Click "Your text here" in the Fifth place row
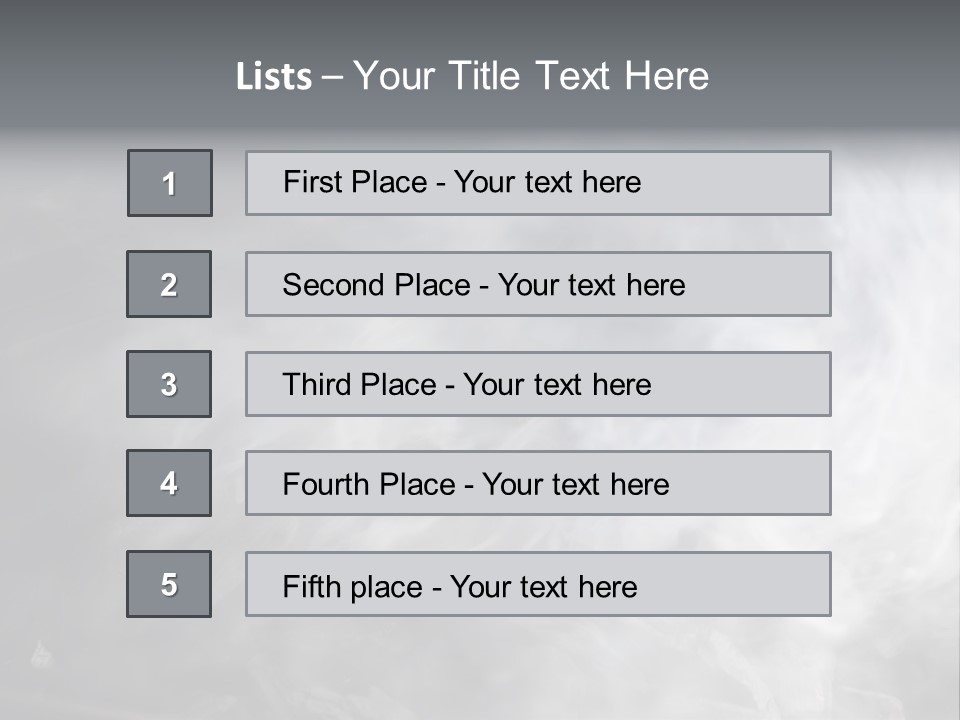 click(x=543, y=586)
